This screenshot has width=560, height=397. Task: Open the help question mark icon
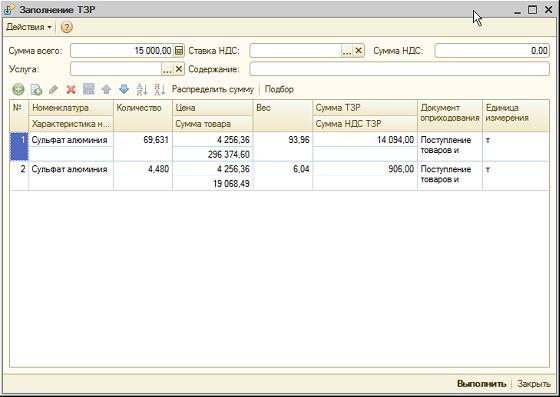66,27
